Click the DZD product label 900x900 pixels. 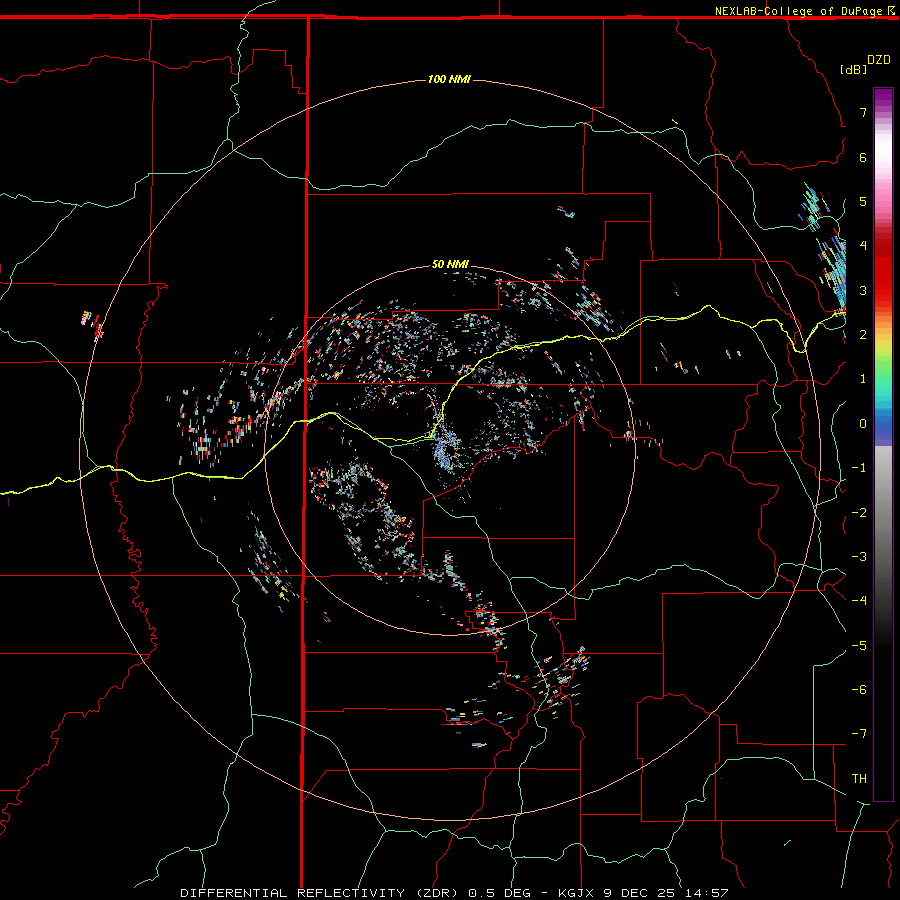tap(879, 60)
